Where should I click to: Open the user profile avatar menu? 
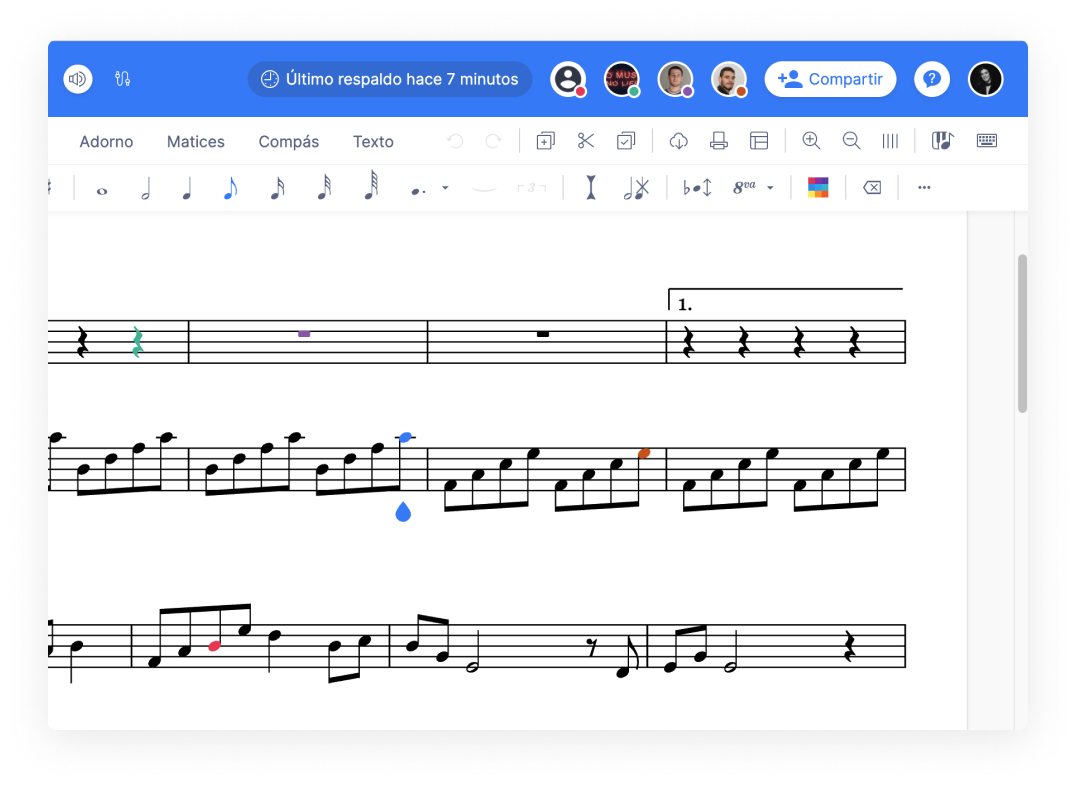tap(985, 79)
